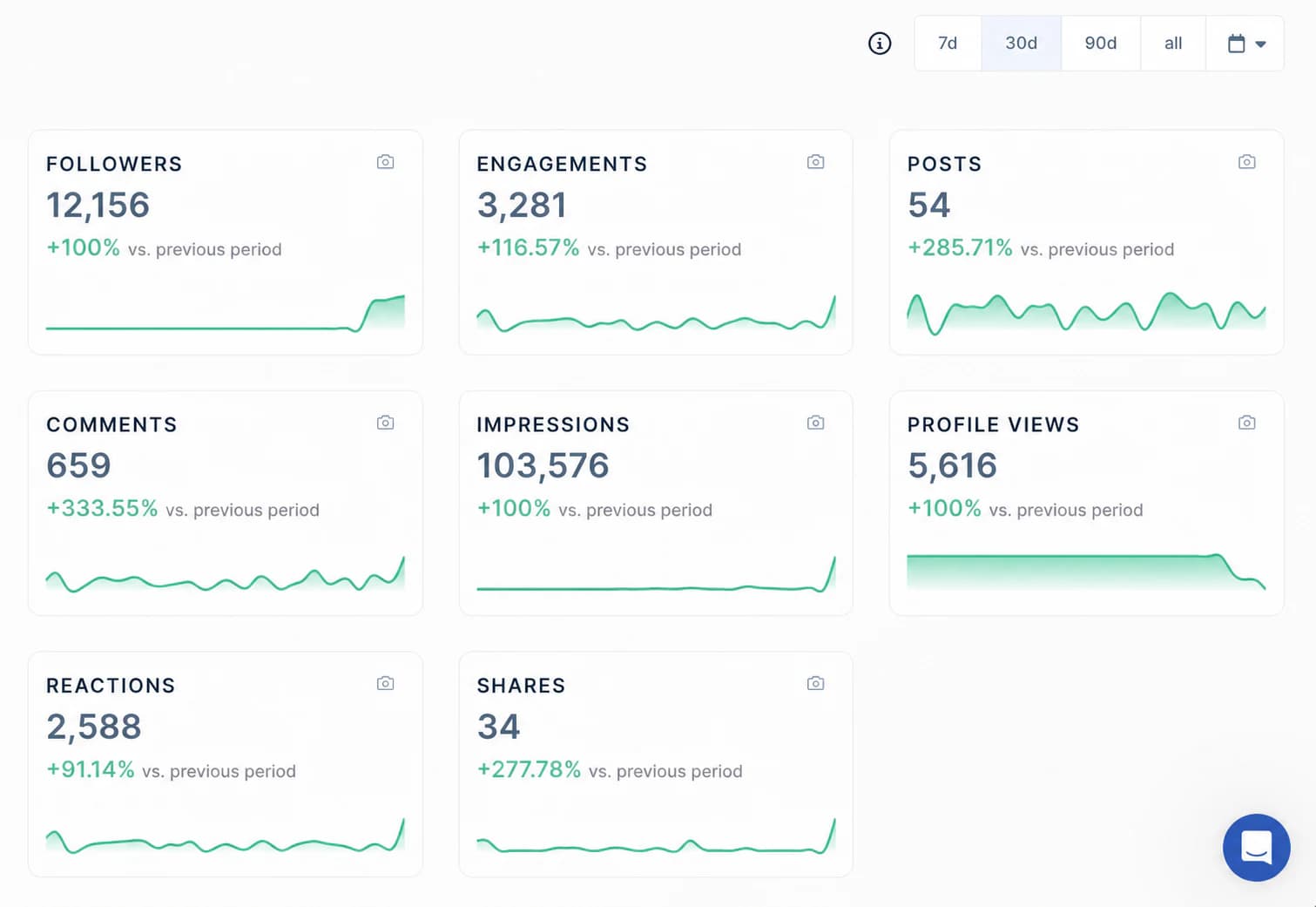Click the +91.14% reactions change
Image resolution: width=1316 pixels, height=907 pixels.
coord(91,770)
